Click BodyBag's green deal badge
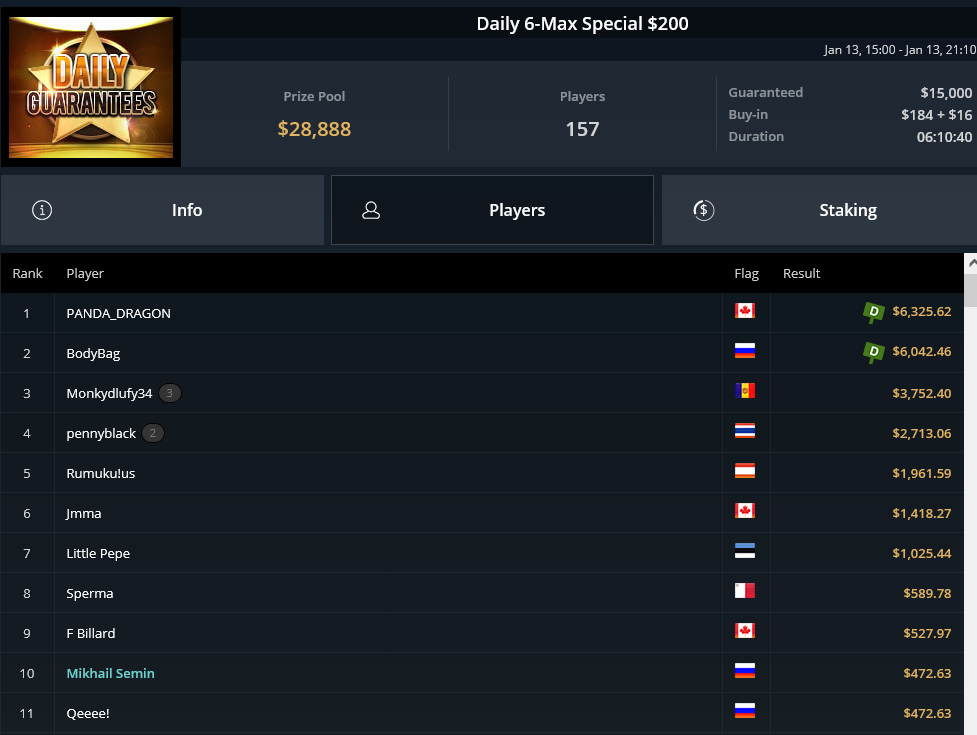977x735 pixels. (x=873, y=352)
